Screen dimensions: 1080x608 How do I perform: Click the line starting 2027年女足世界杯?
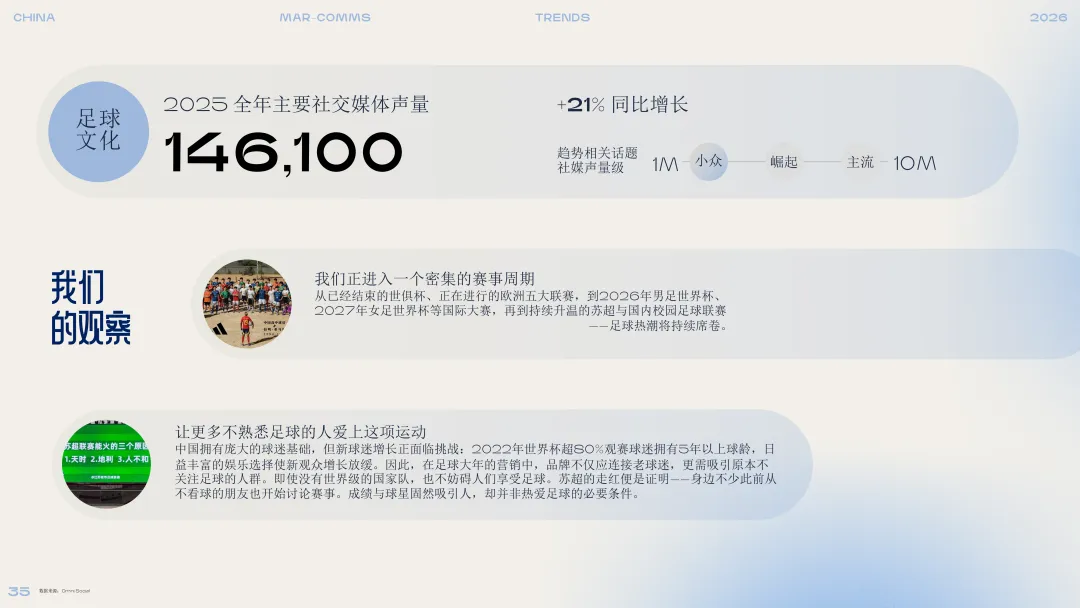click(x=520, y=311)
